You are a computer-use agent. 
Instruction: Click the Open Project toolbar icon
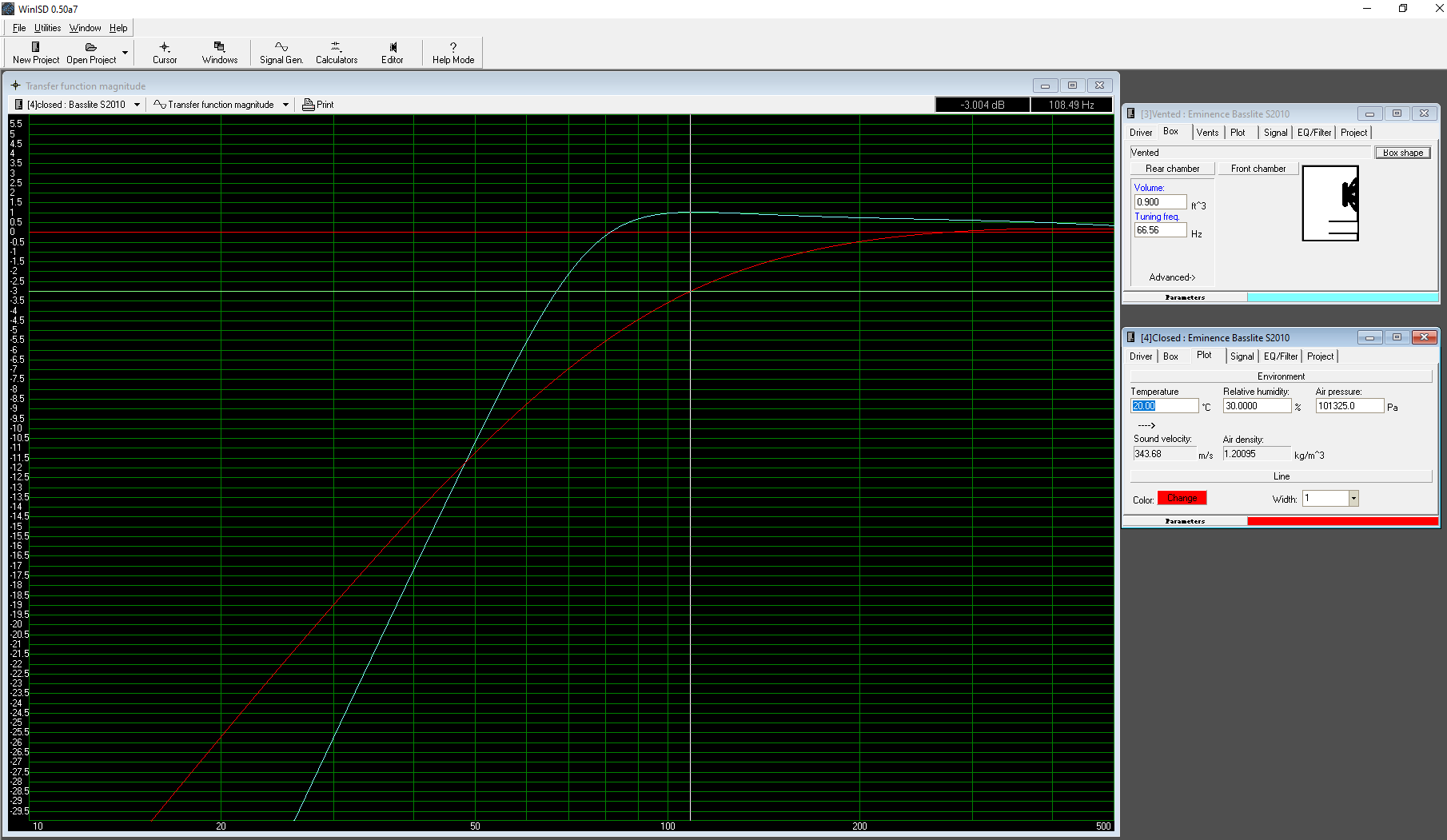[91, 53]
